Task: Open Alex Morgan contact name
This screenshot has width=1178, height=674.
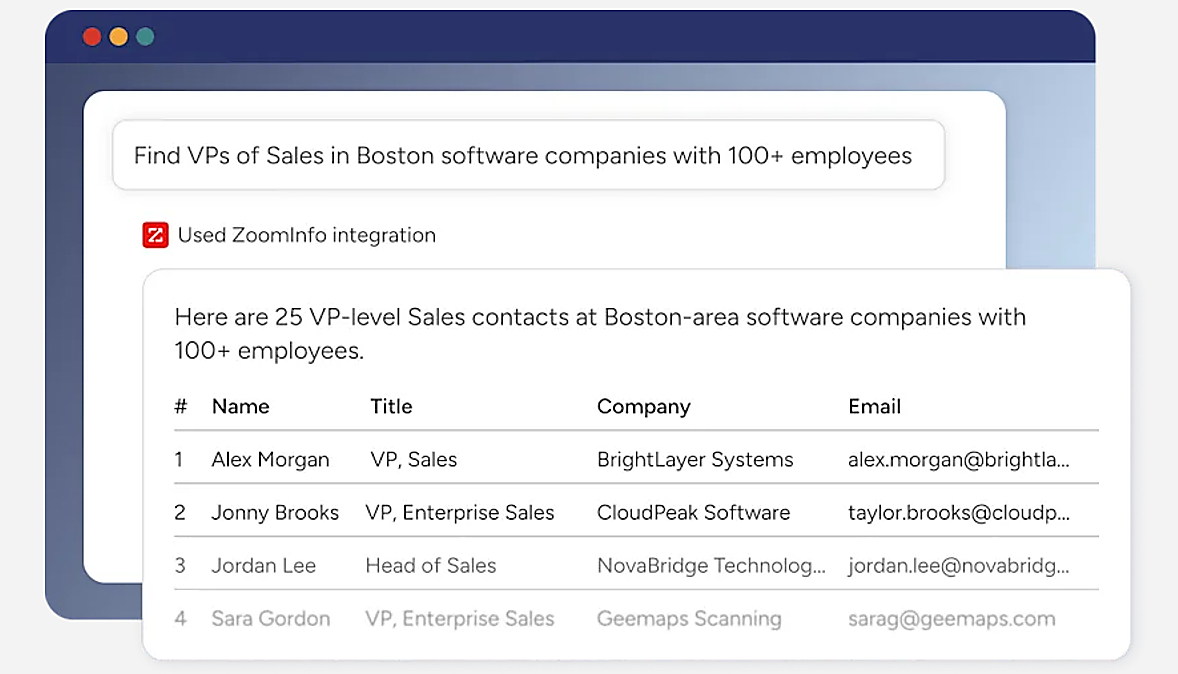Action: 270,460
